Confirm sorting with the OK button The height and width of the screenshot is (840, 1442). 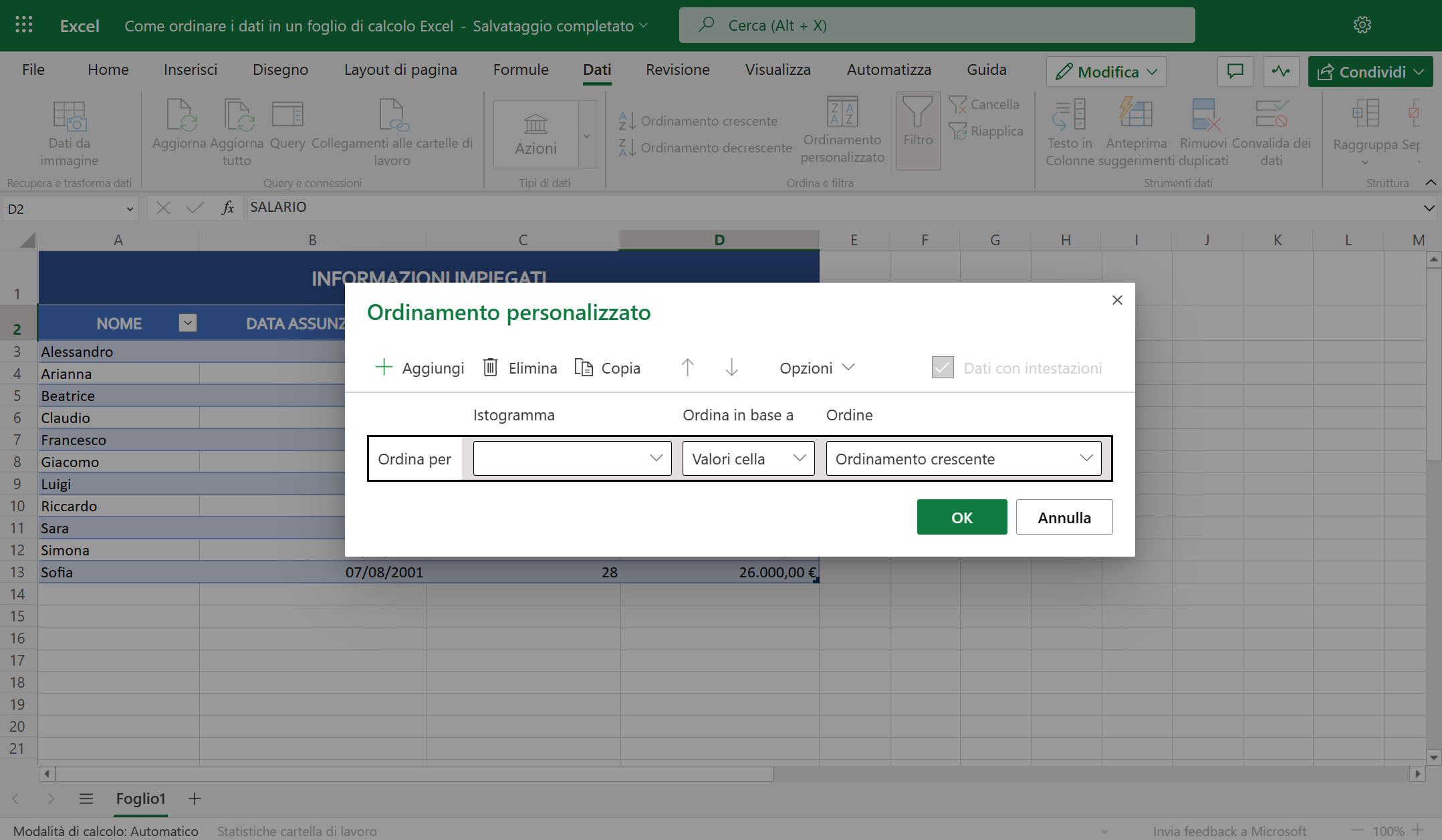point(962,517)
